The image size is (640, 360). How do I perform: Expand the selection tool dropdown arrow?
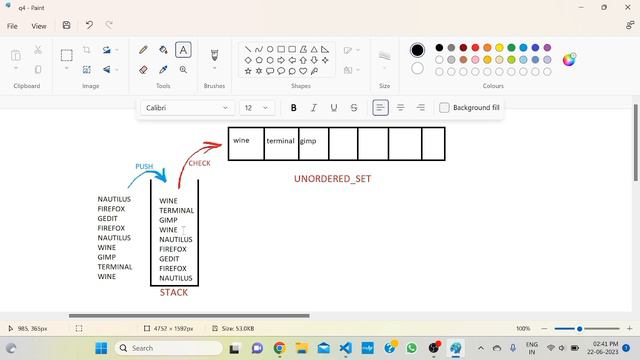click(x=67, y=69)
